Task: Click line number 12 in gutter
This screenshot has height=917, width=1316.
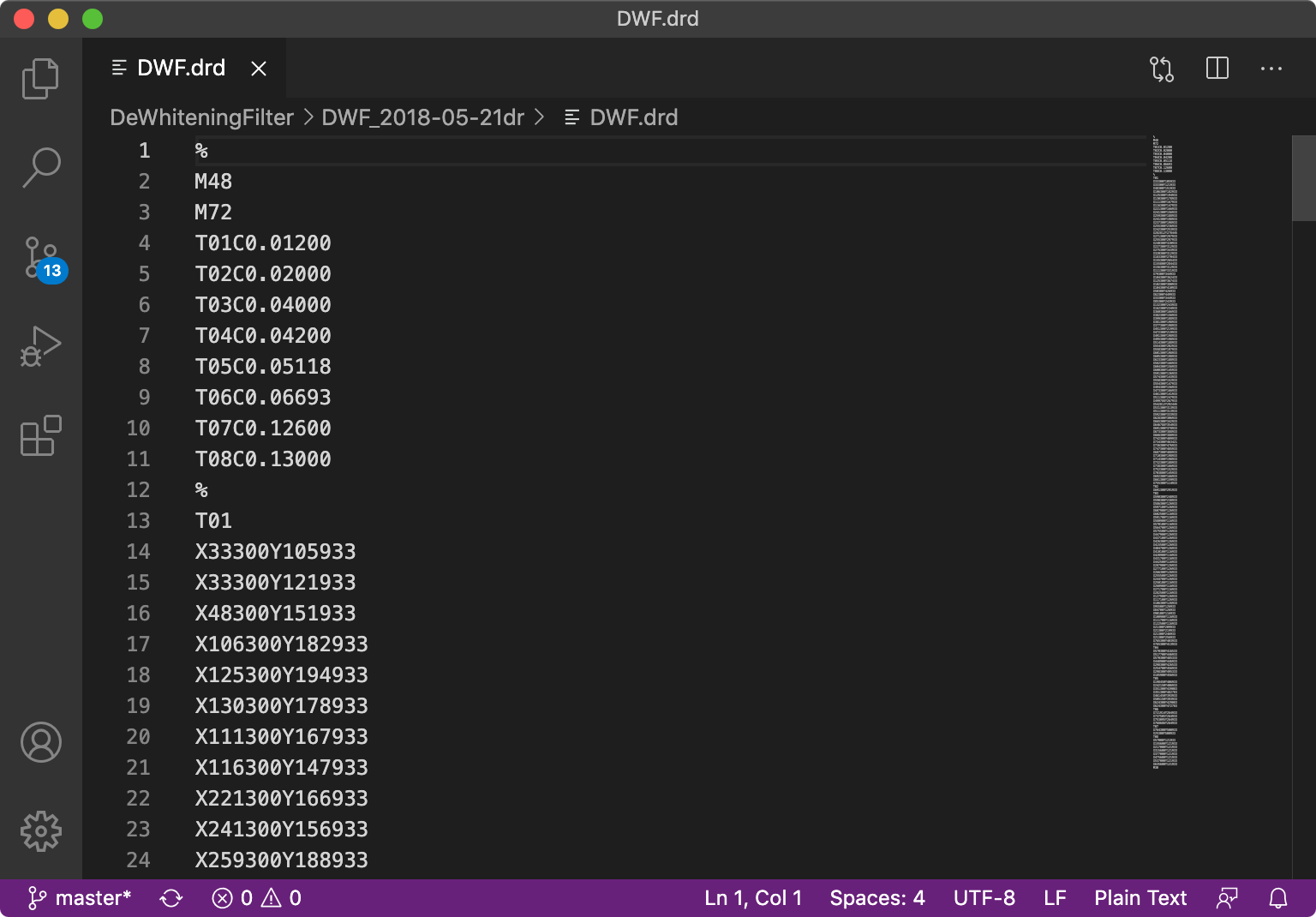Action: pyautogui.click(x=138, y=490)
